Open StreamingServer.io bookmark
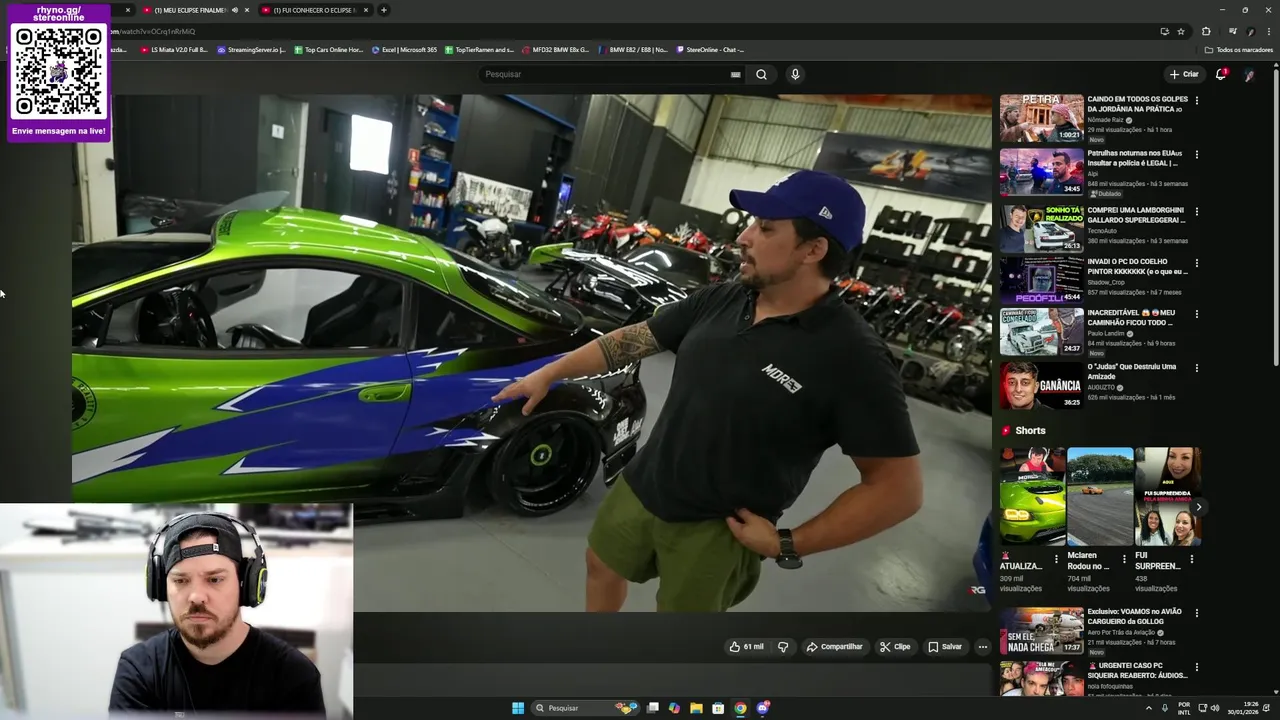 pos(251,49)
